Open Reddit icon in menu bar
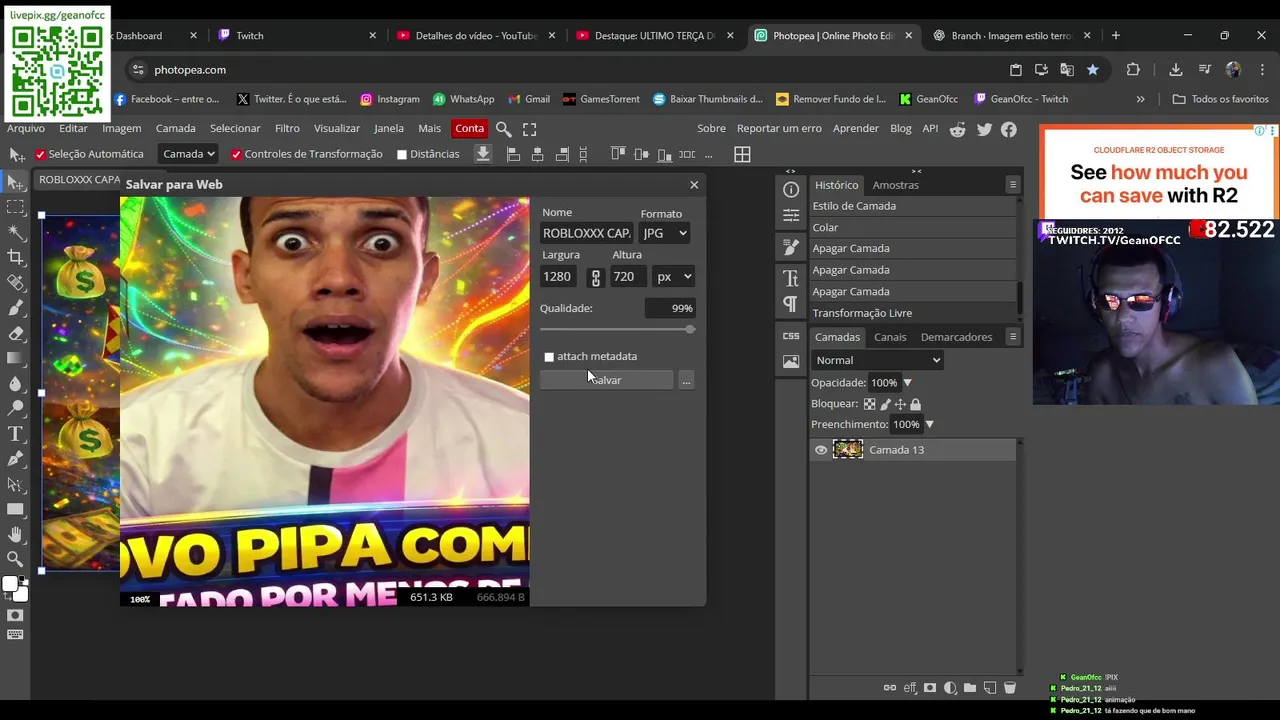The height and width of the screenshot is (720, 1280). point(958,129)
